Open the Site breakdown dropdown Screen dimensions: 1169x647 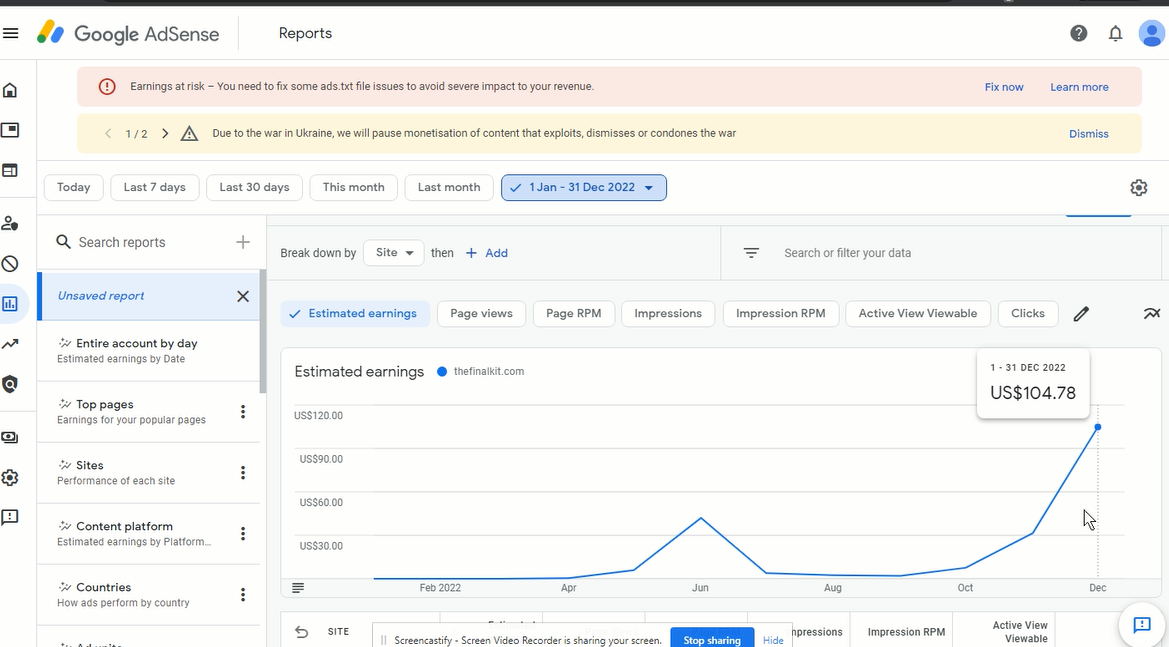pos(394,253)
